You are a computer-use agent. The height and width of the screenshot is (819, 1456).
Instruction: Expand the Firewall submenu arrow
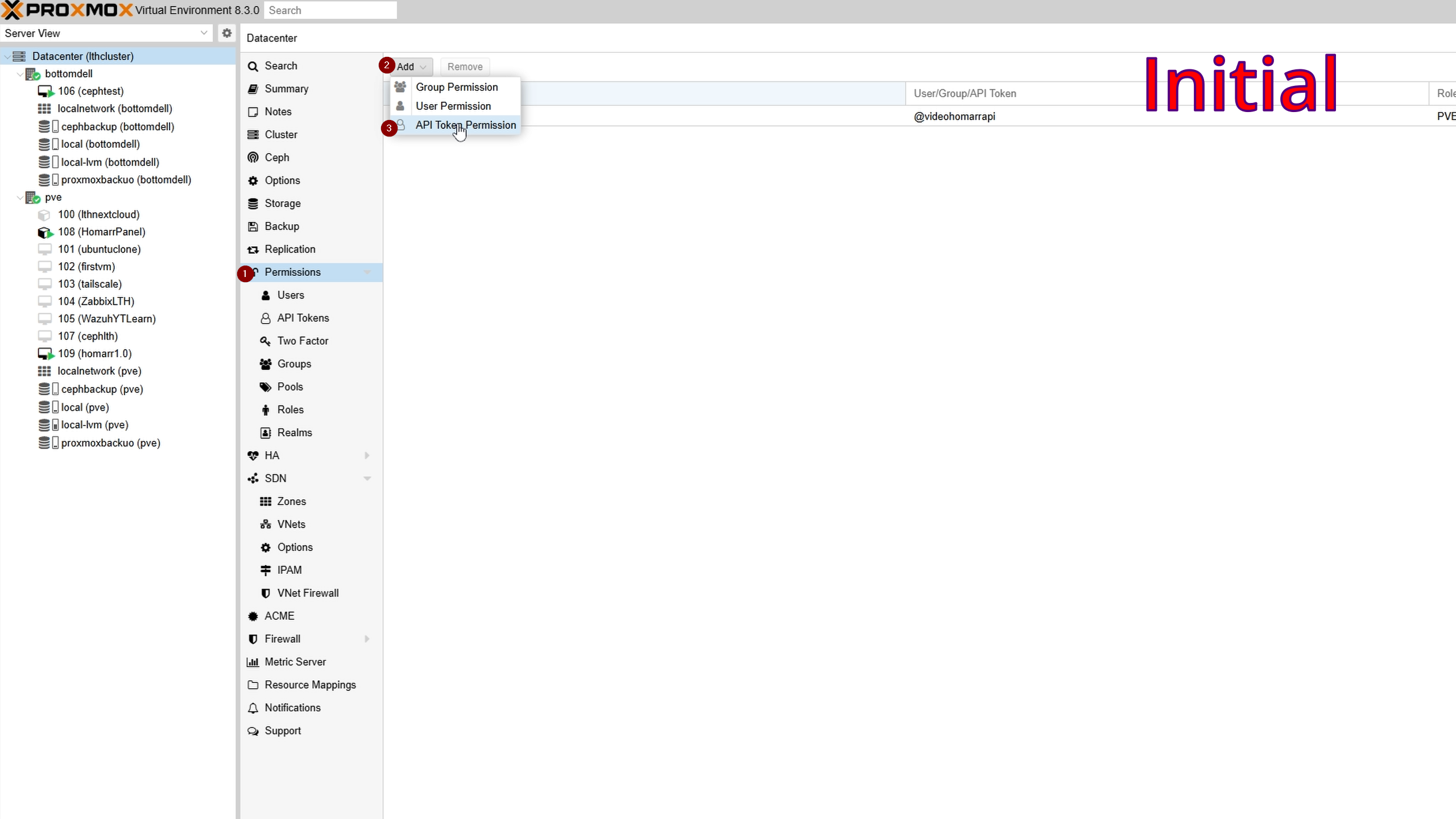pyautogui.click(x=367, y=639)
